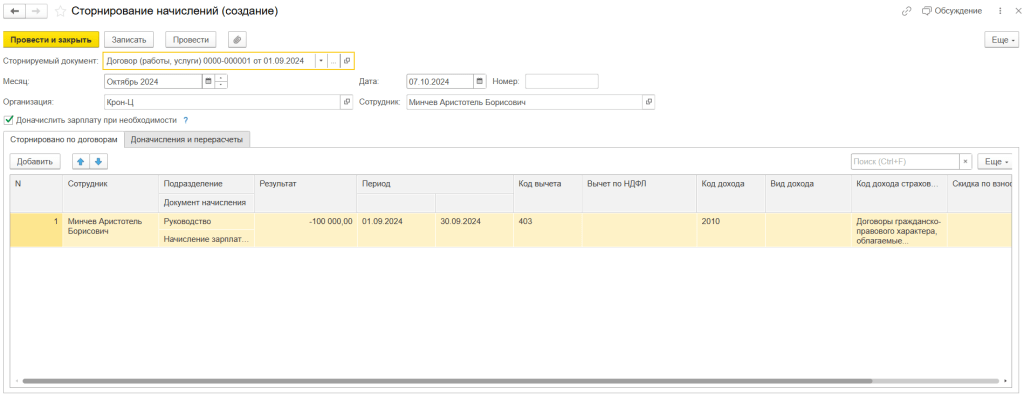Screen dimensions: 1024x397
Task: Click the Вид дохода column header
Action: (808, 193)
